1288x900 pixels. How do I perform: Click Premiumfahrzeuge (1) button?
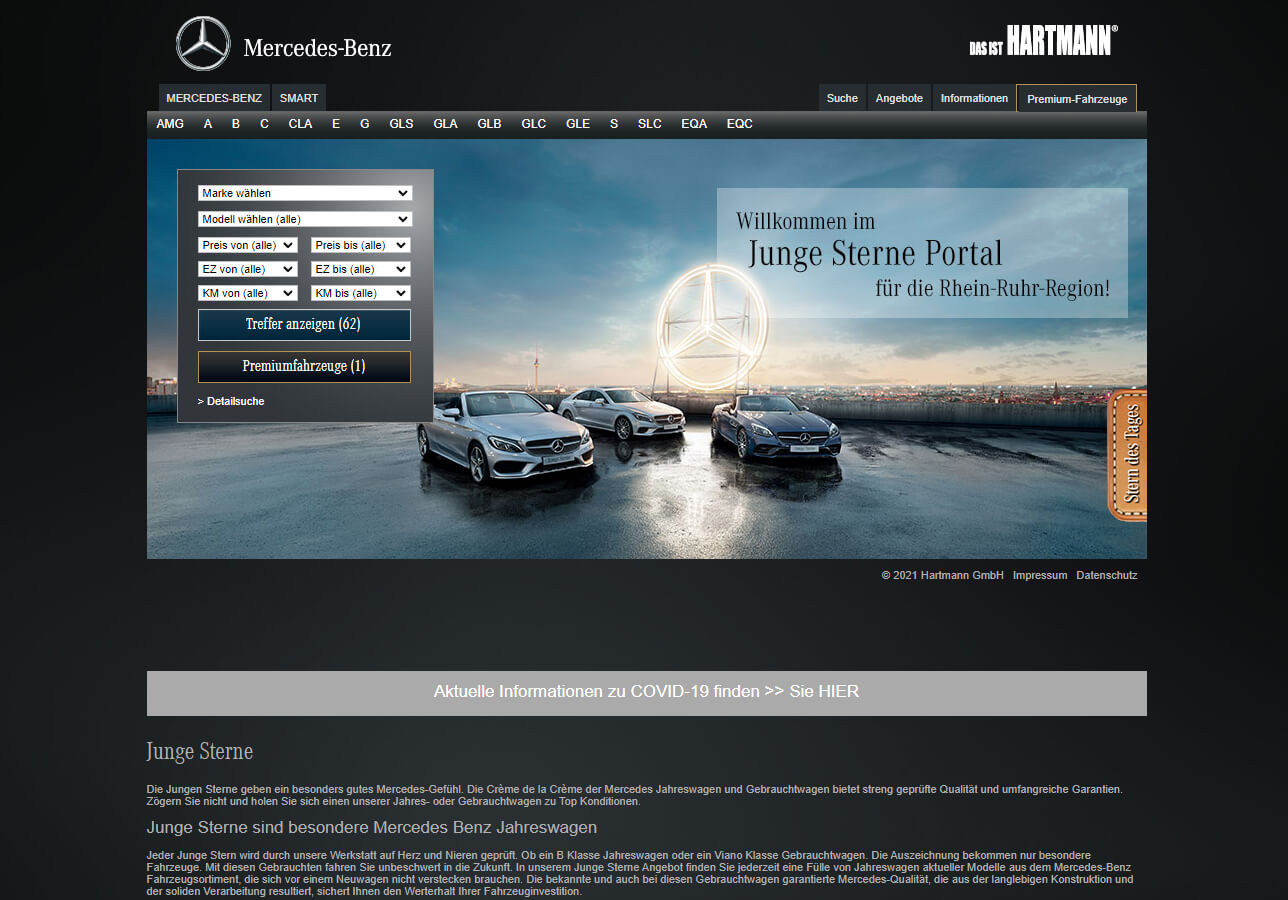click(x=304, y=367)
